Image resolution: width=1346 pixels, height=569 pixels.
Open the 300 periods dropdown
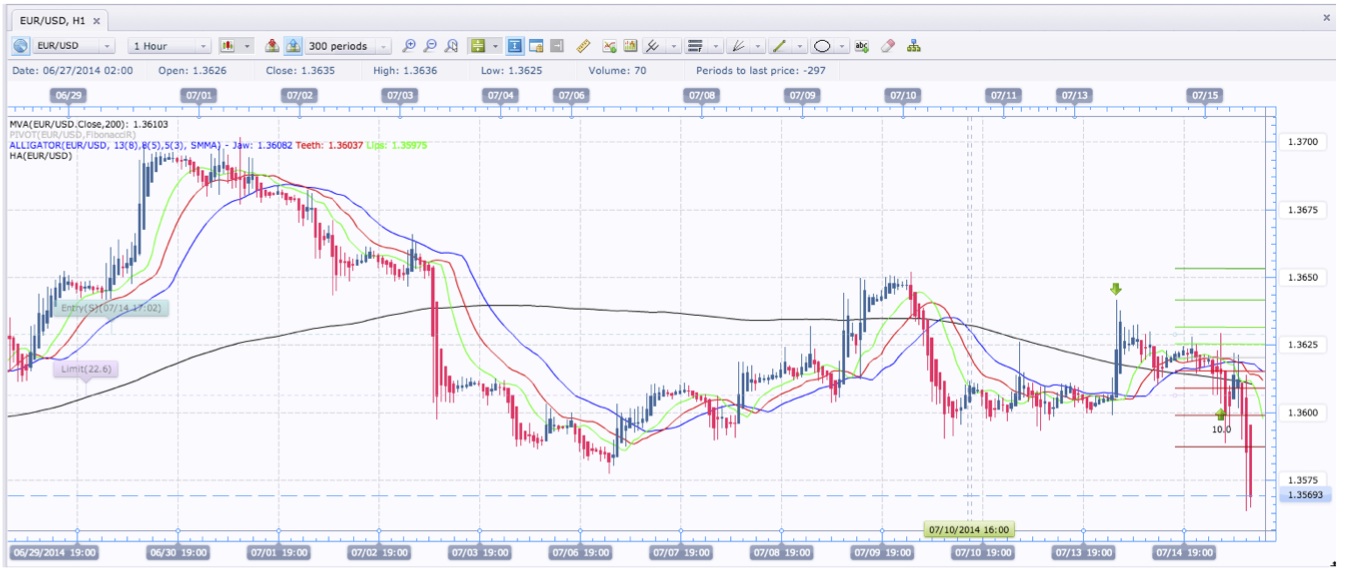point(348,46)
